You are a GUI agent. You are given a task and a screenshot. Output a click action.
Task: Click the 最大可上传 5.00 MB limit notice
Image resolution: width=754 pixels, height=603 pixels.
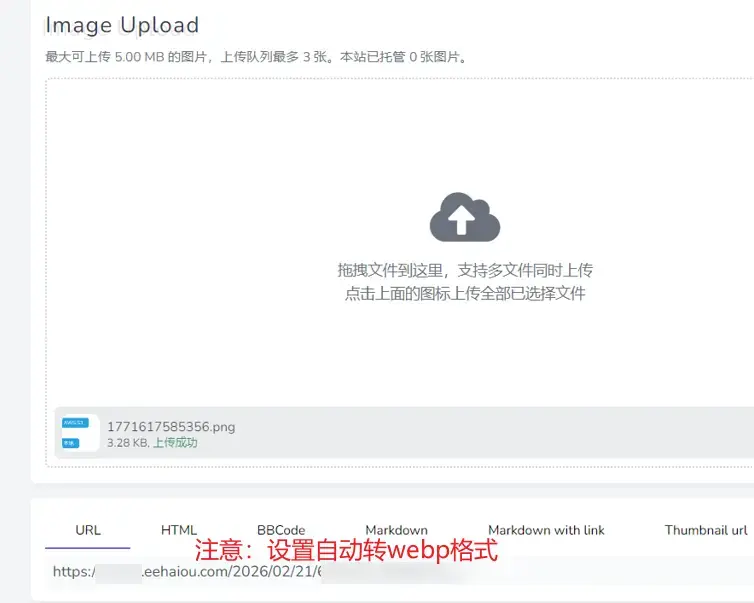[256, 57]
